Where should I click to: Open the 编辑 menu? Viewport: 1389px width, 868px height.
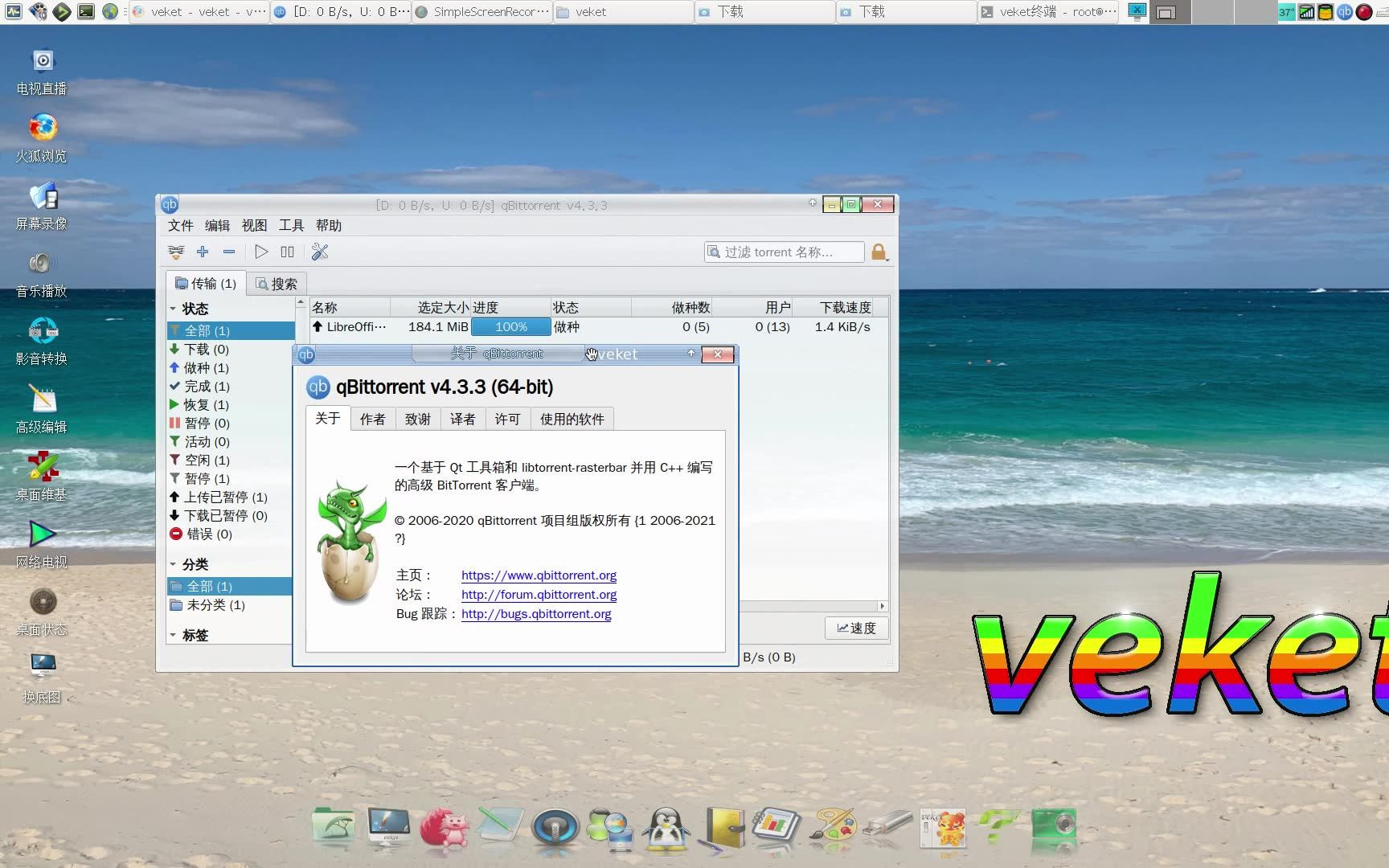[x=218, y=226]
